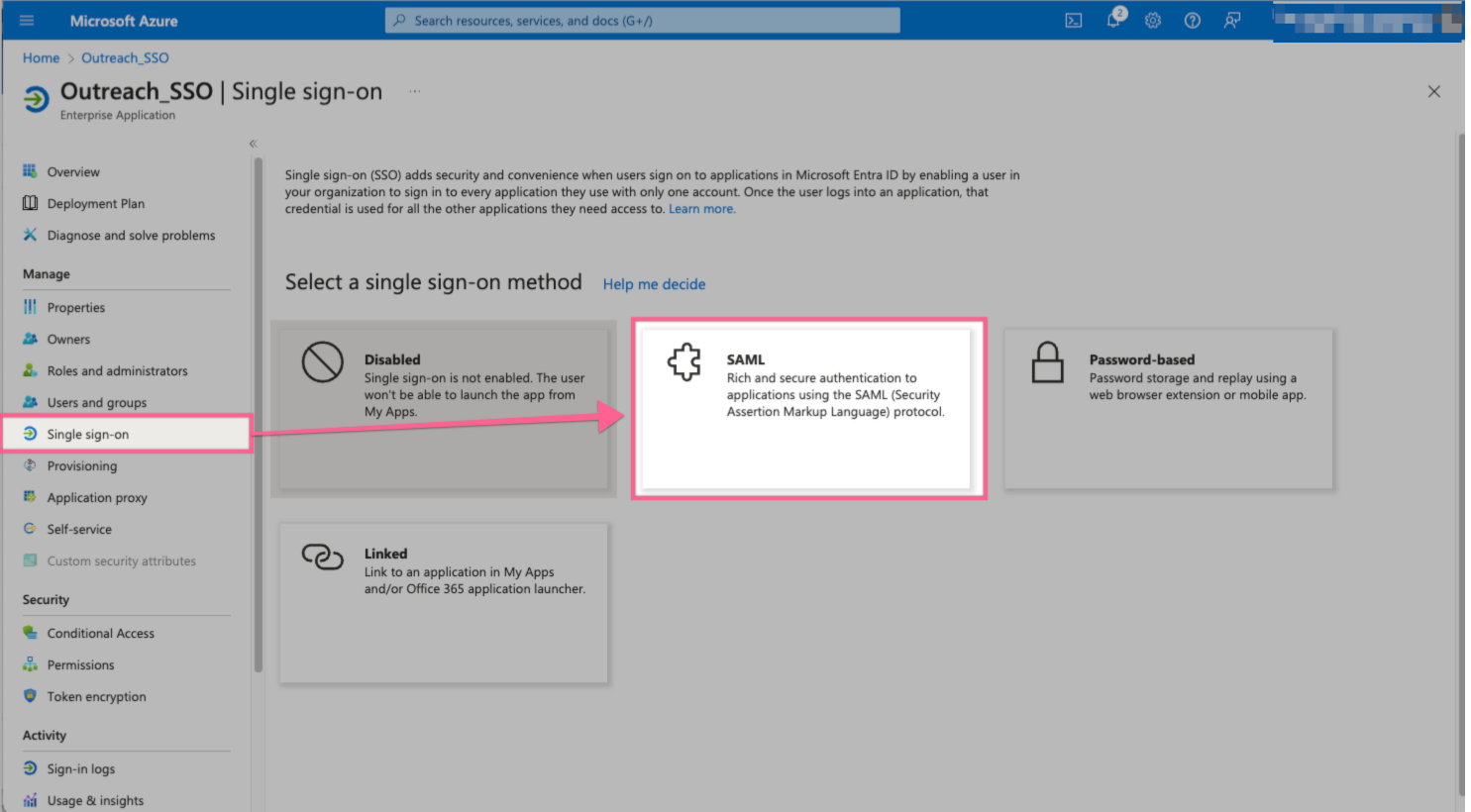The height and width of the screenshot is (812, 1471).
Task: Open the feedback icon in top bar
Action: coord(1232,20)
